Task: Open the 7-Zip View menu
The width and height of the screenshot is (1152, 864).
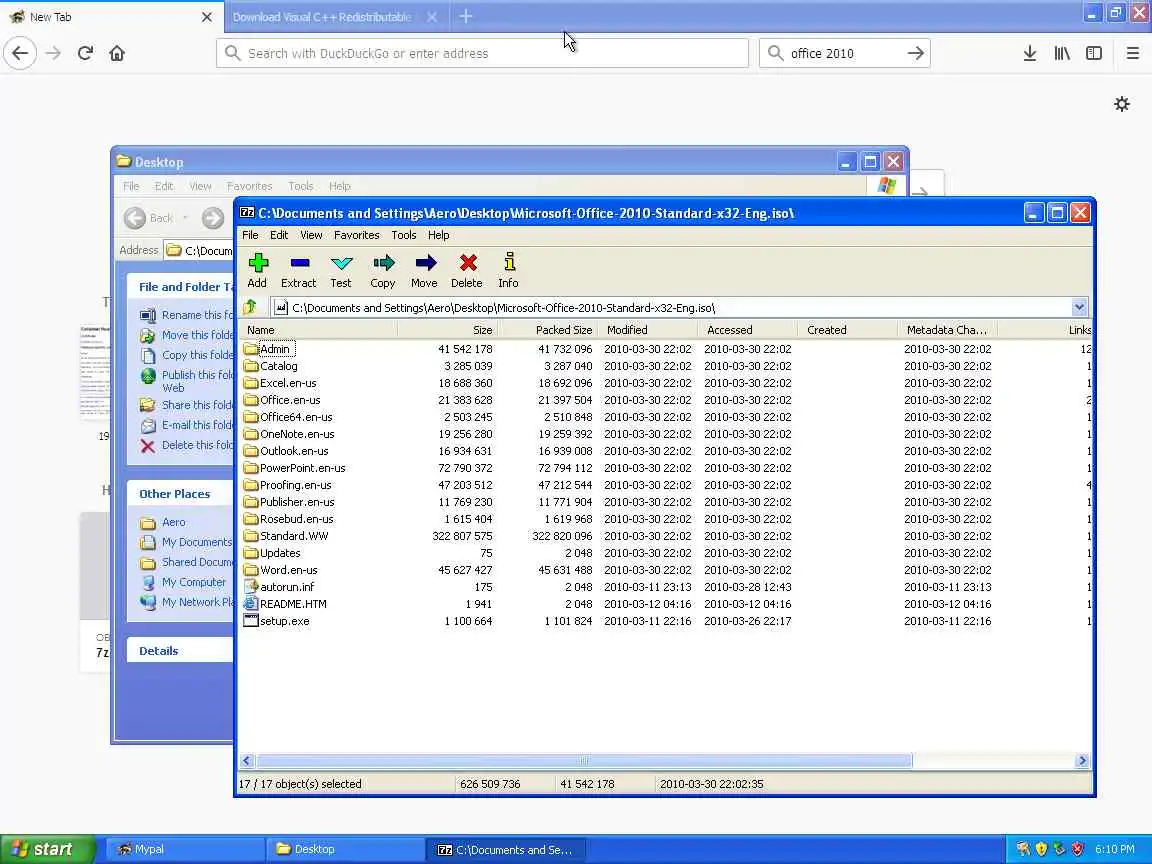Action: 311,235
